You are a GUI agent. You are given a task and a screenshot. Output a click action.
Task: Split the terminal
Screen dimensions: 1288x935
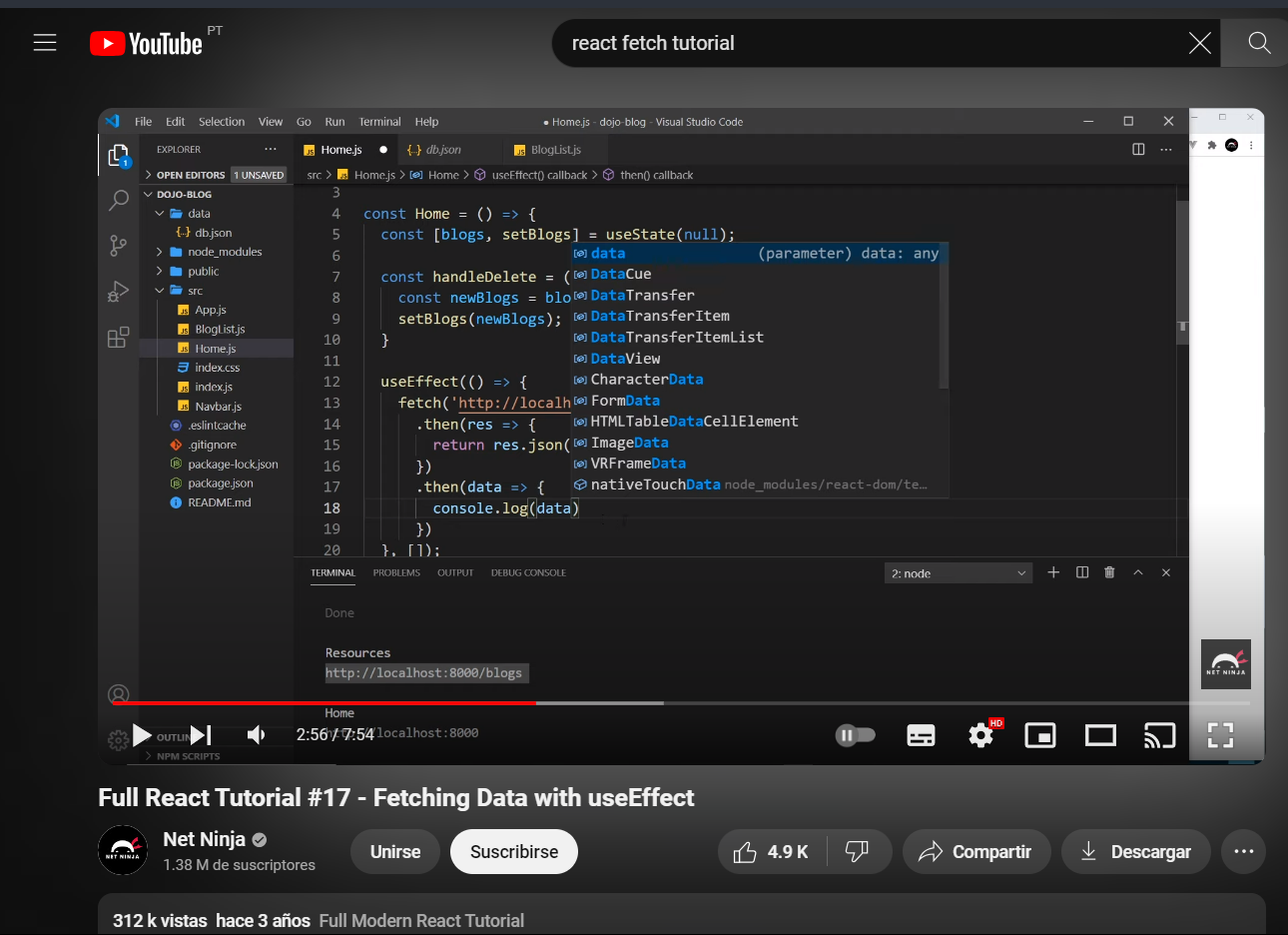click(1081, 572)
